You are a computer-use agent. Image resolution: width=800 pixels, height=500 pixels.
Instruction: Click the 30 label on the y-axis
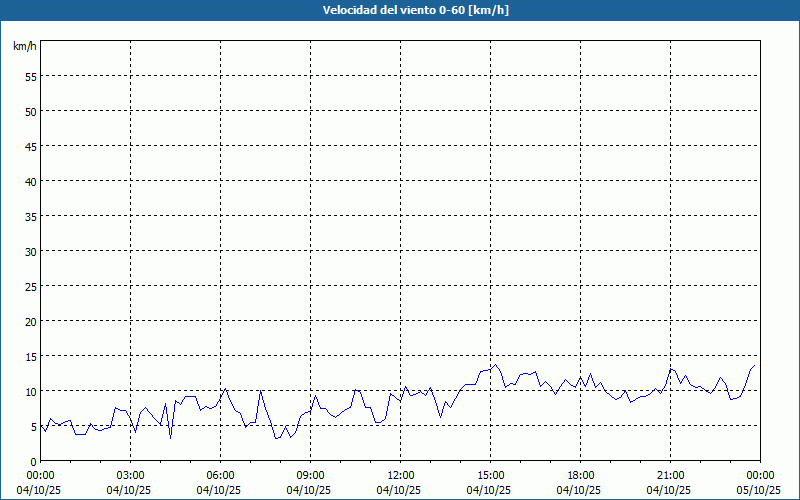click(x=30, y=251)
